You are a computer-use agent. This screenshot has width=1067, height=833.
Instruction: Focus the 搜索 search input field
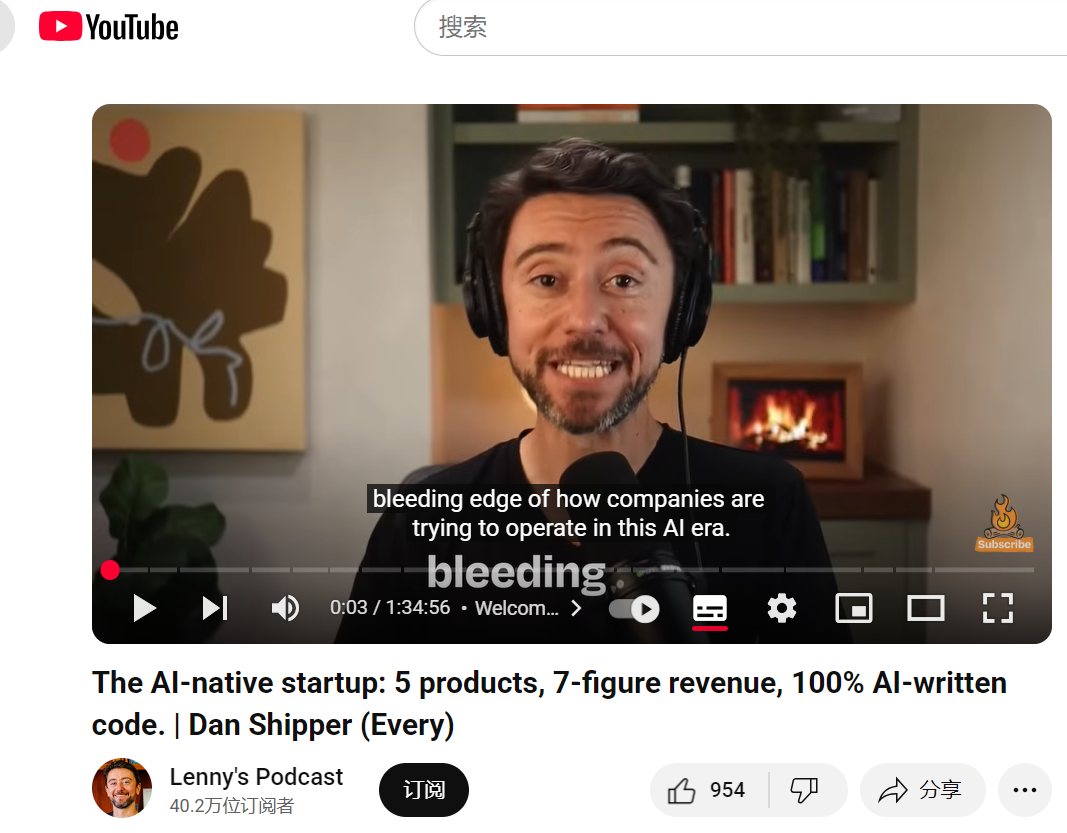(742, 27)
